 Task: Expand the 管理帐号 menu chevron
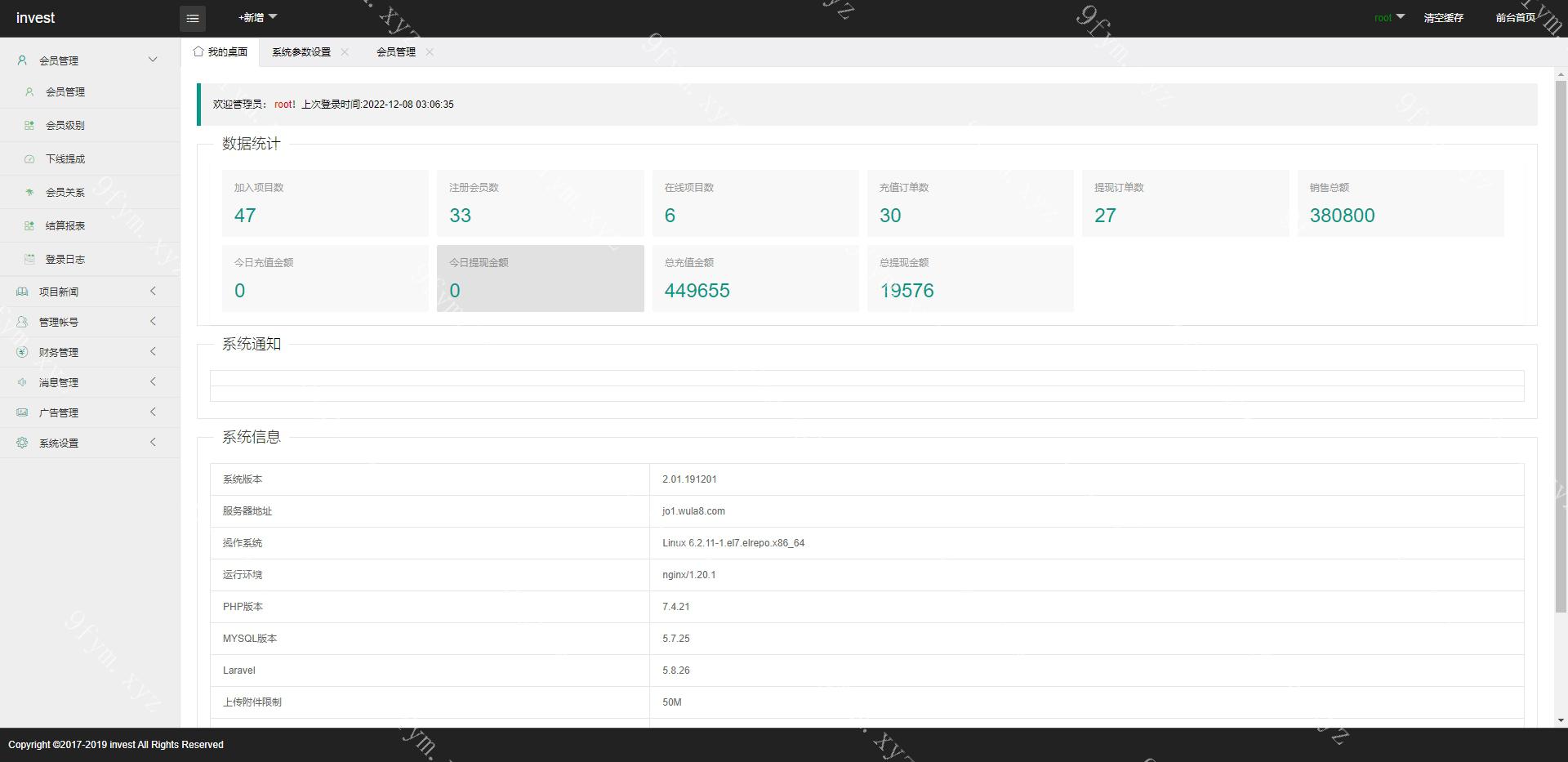pos(153,322)
